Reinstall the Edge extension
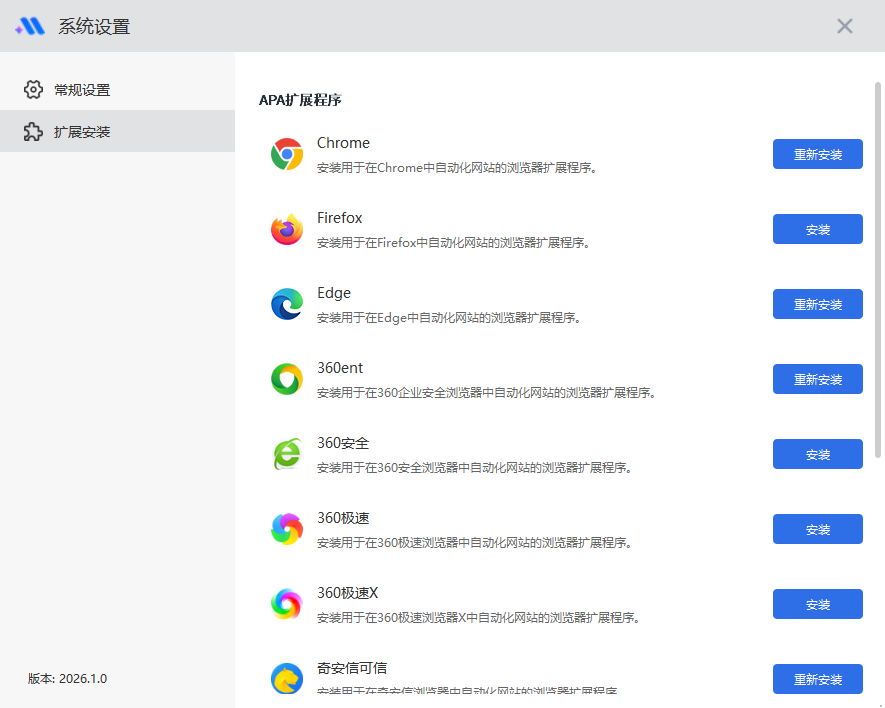The width and height of the screenshot is (885, 708). coord(817,304)
